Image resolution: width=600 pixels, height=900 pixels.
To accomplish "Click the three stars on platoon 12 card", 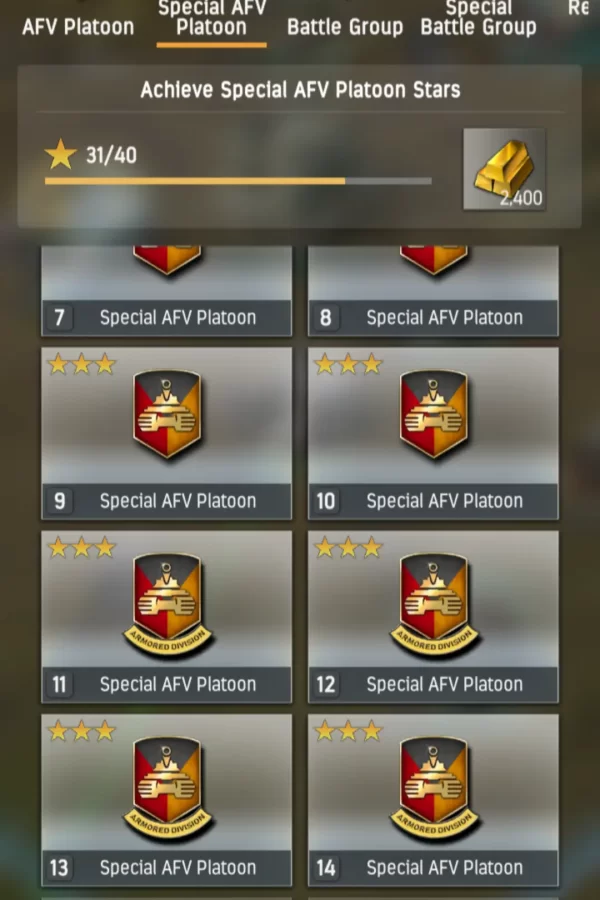I will pyautogui.click(x=349, y=548).
